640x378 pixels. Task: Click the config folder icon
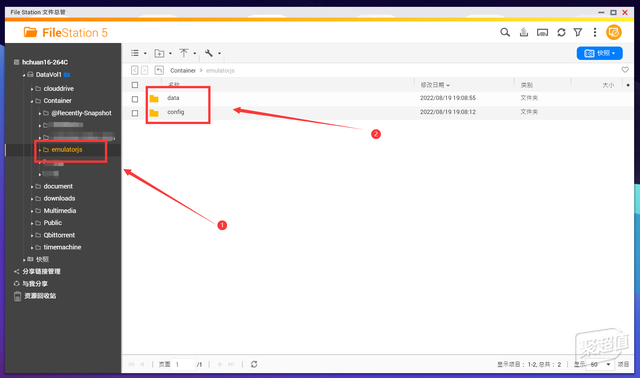154,113
